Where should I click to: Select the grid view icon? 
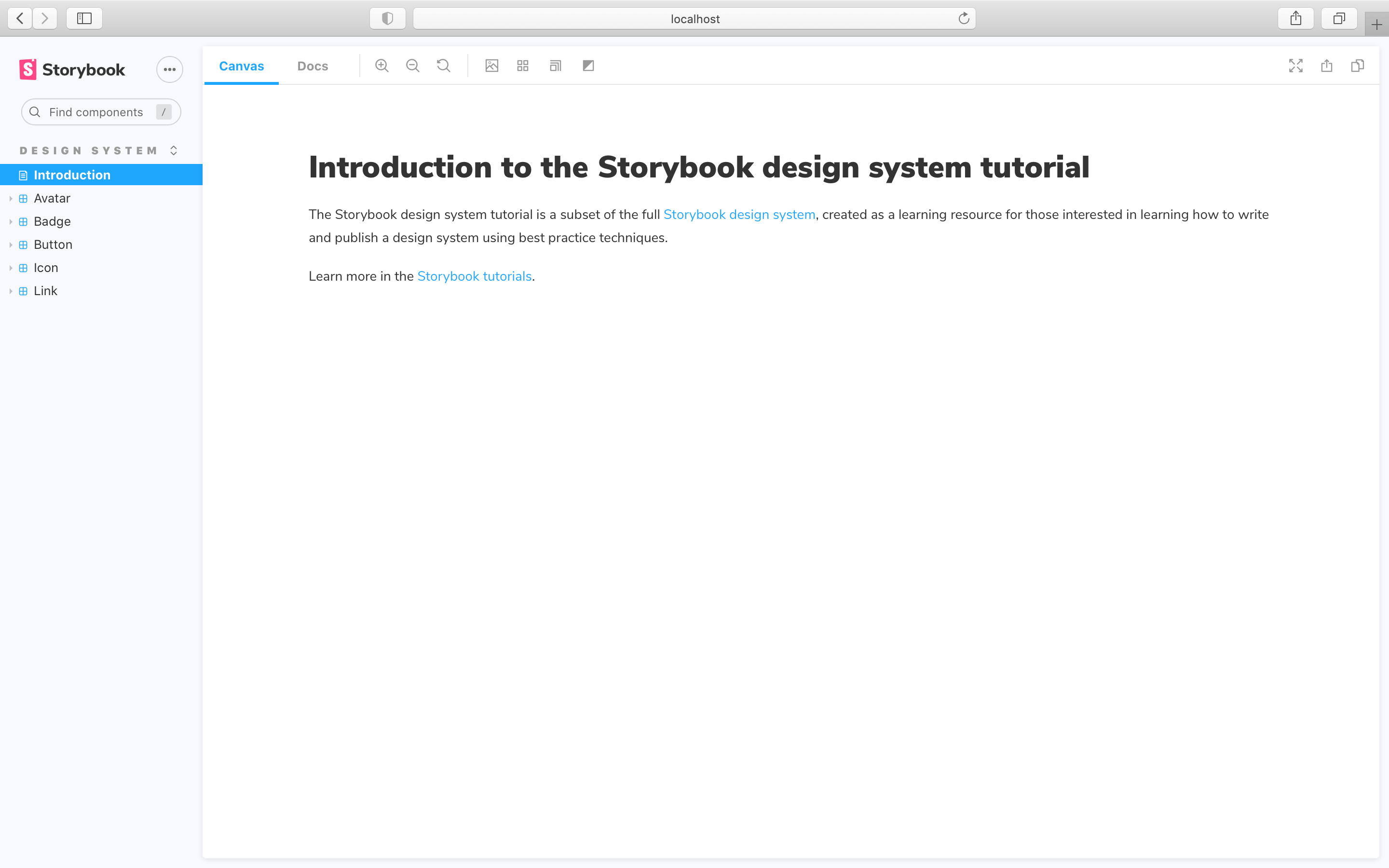524,65
